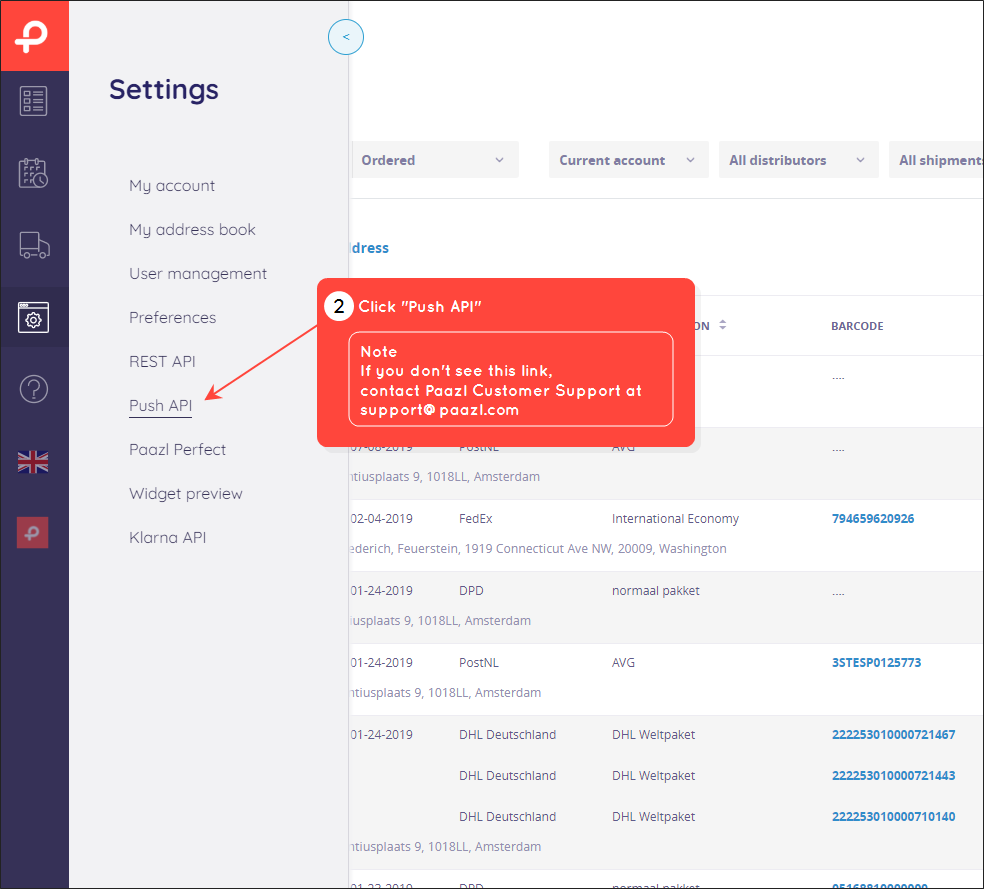984x889 pixels.
Task: Open barcode 3STESP0125773
Action: 877,663
